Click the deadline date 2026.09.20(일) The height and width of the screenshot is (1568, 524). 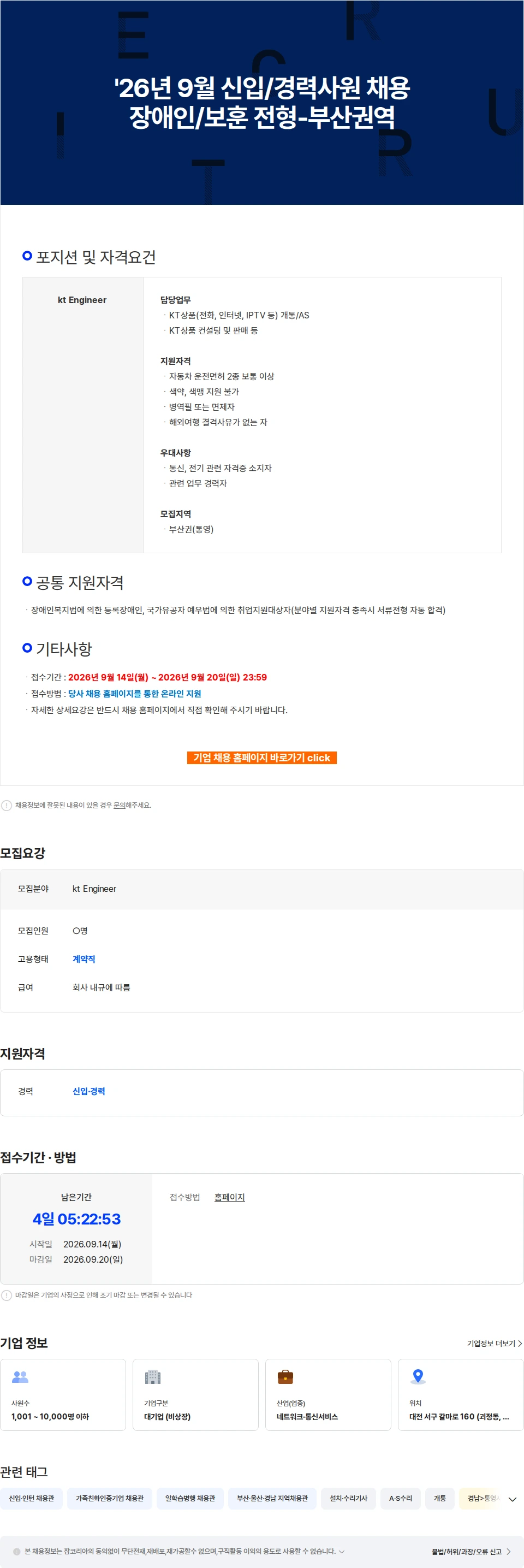pos(93,1259)
